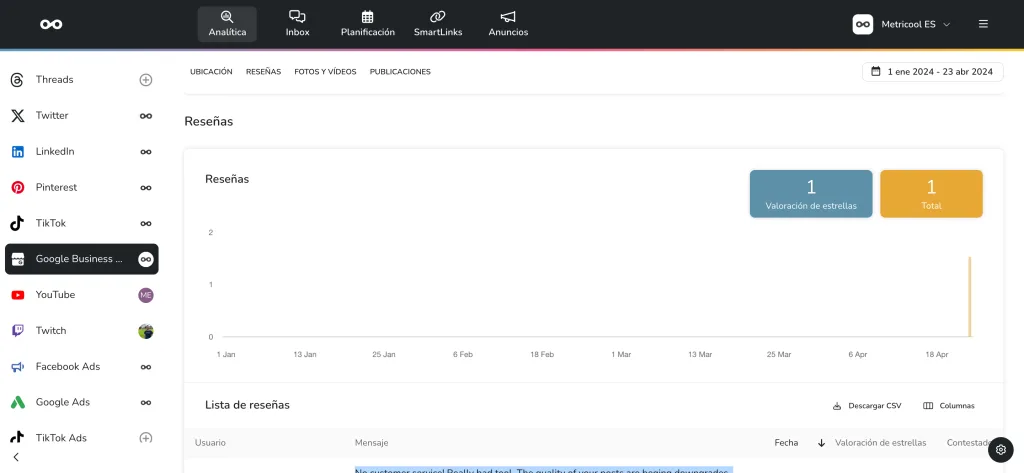Add TikTok Ads account via plus icon
Screen dimensions: 1024x473
click(146, 438)
